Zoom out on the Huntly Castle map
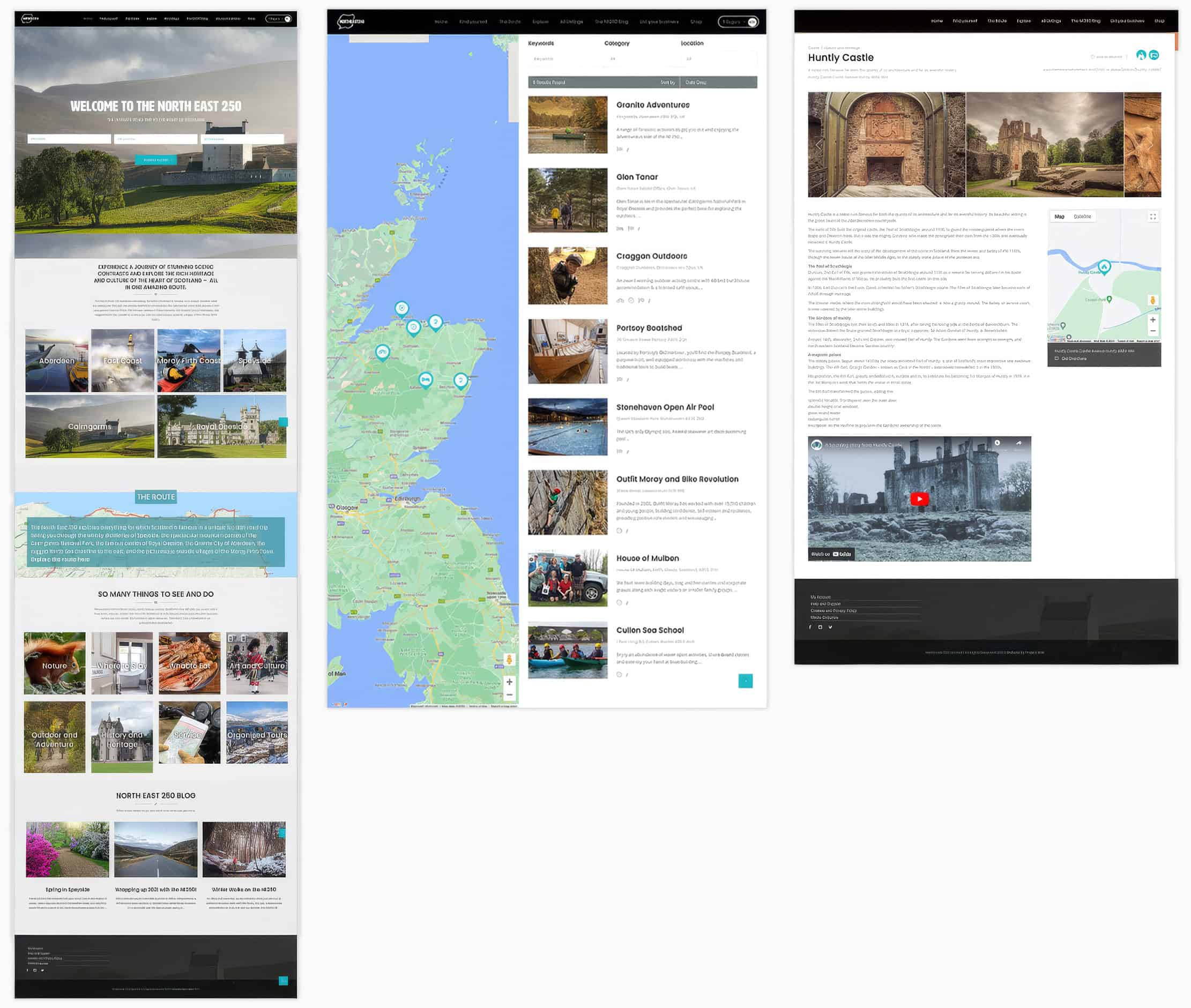 click(1153, 331)
